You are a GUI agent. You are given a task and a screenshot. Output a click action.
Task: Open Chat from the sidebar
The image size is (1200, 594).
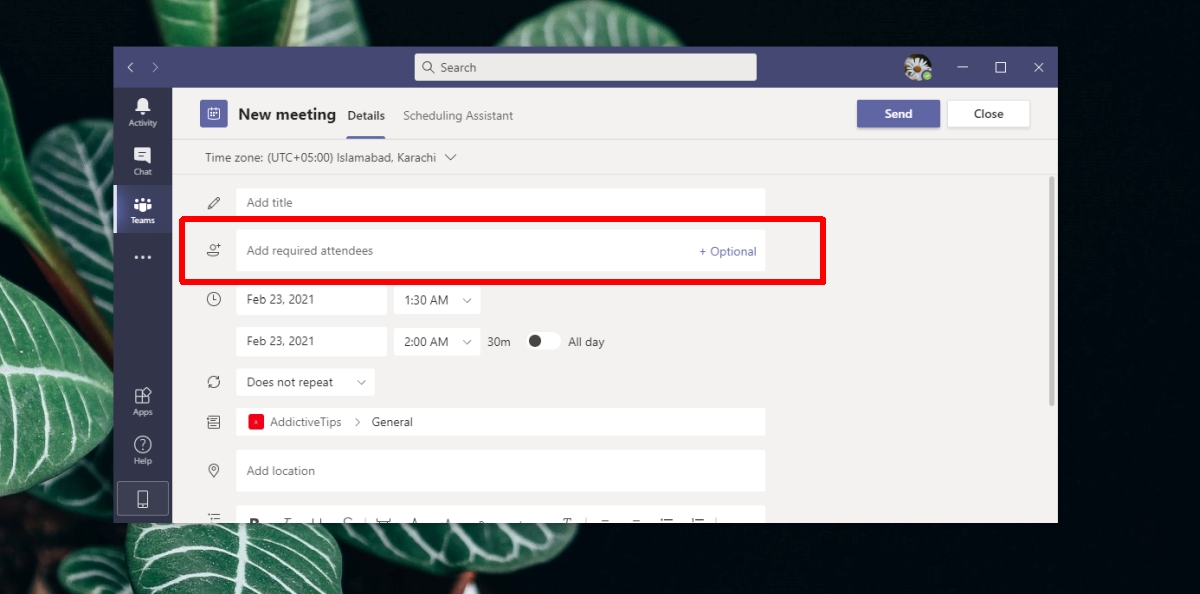click(143, 161)
